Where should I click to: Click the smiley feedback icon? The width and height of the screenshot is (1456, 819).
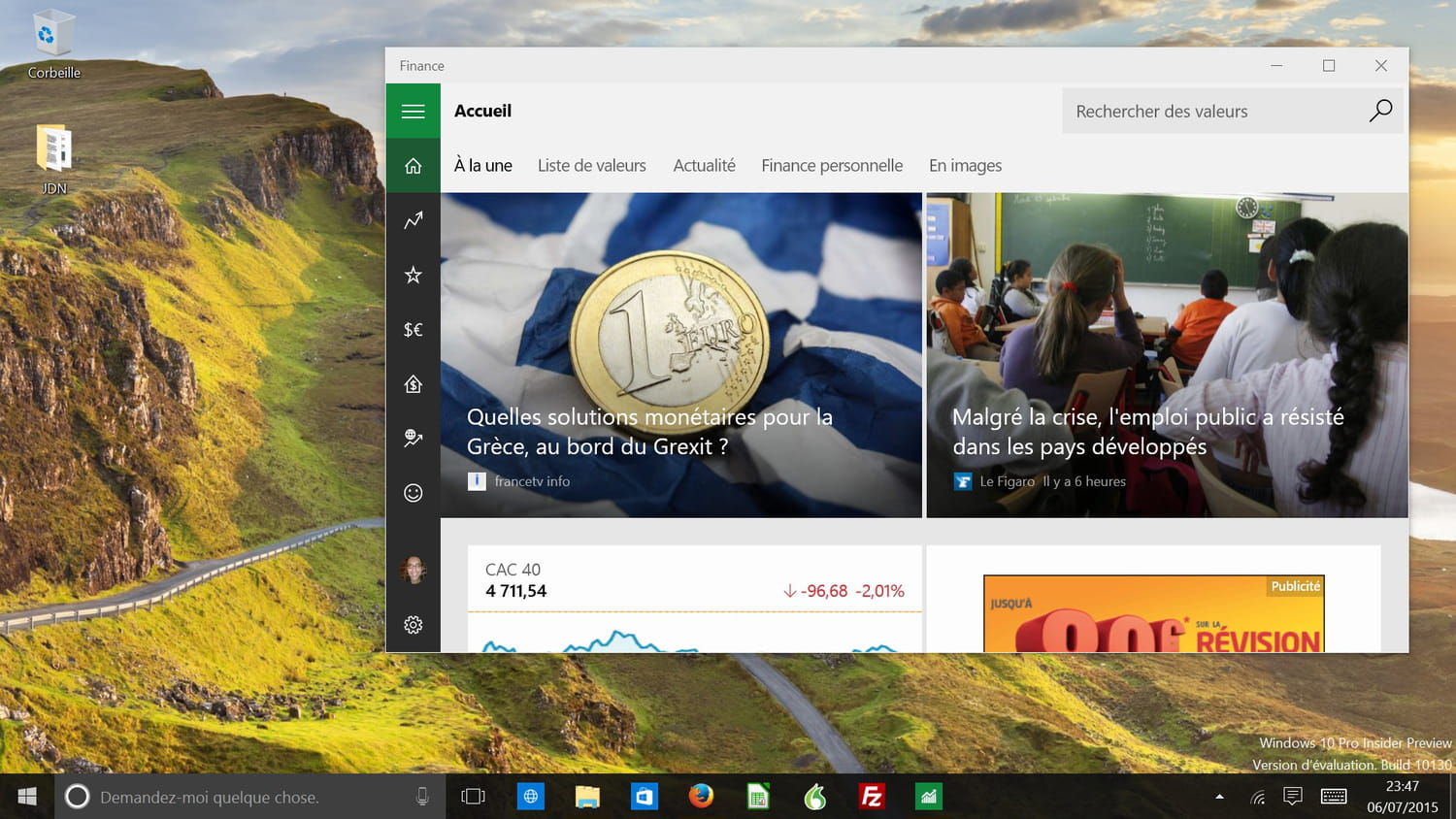(413, 493)
